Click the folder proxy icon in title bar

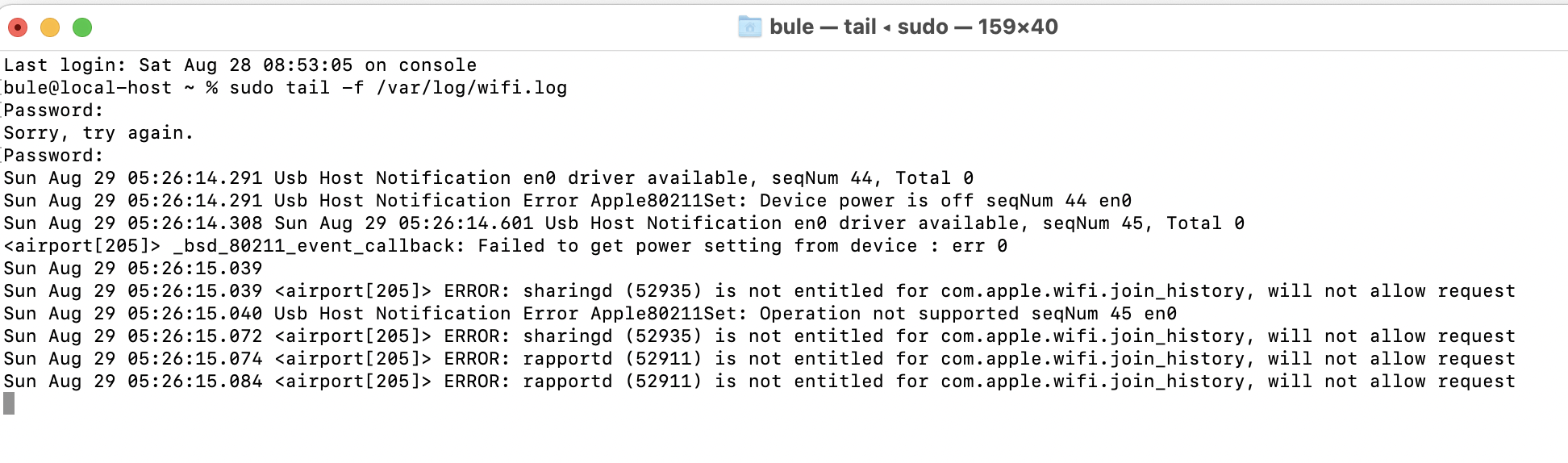click(x=749, y=27)
